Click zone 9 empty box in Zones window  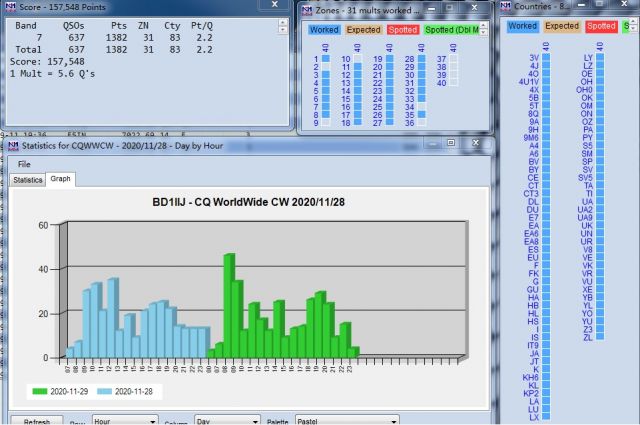tap(326, 122)
